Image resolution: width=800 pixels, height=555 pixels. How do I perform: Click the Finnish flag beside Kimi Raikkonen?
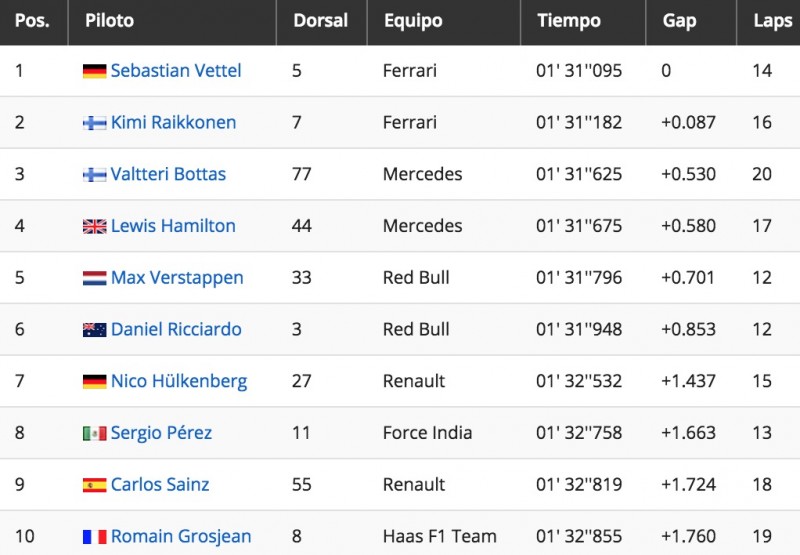click(x=94, y=123)
